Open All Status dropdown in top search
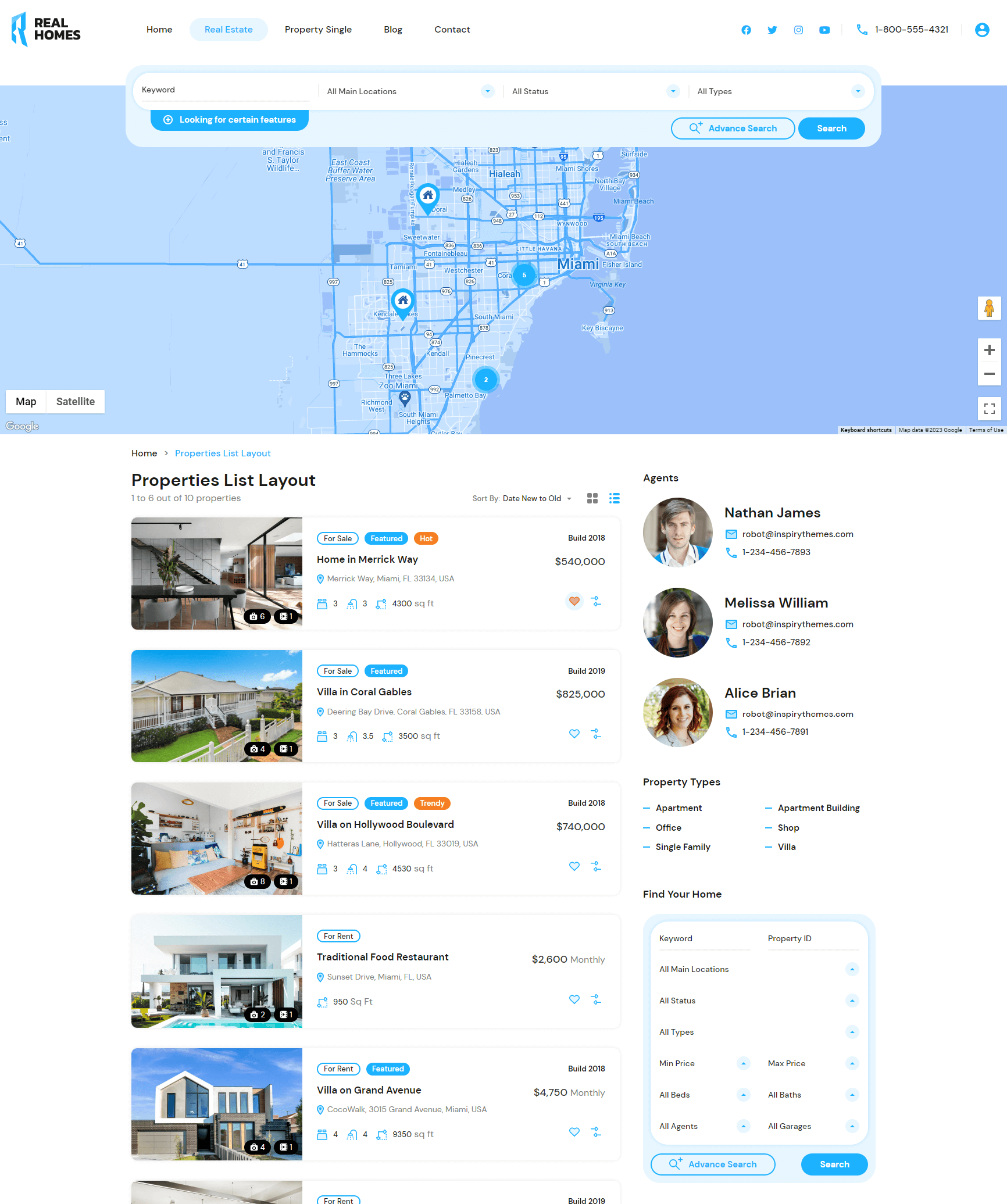 coord(595,91)
